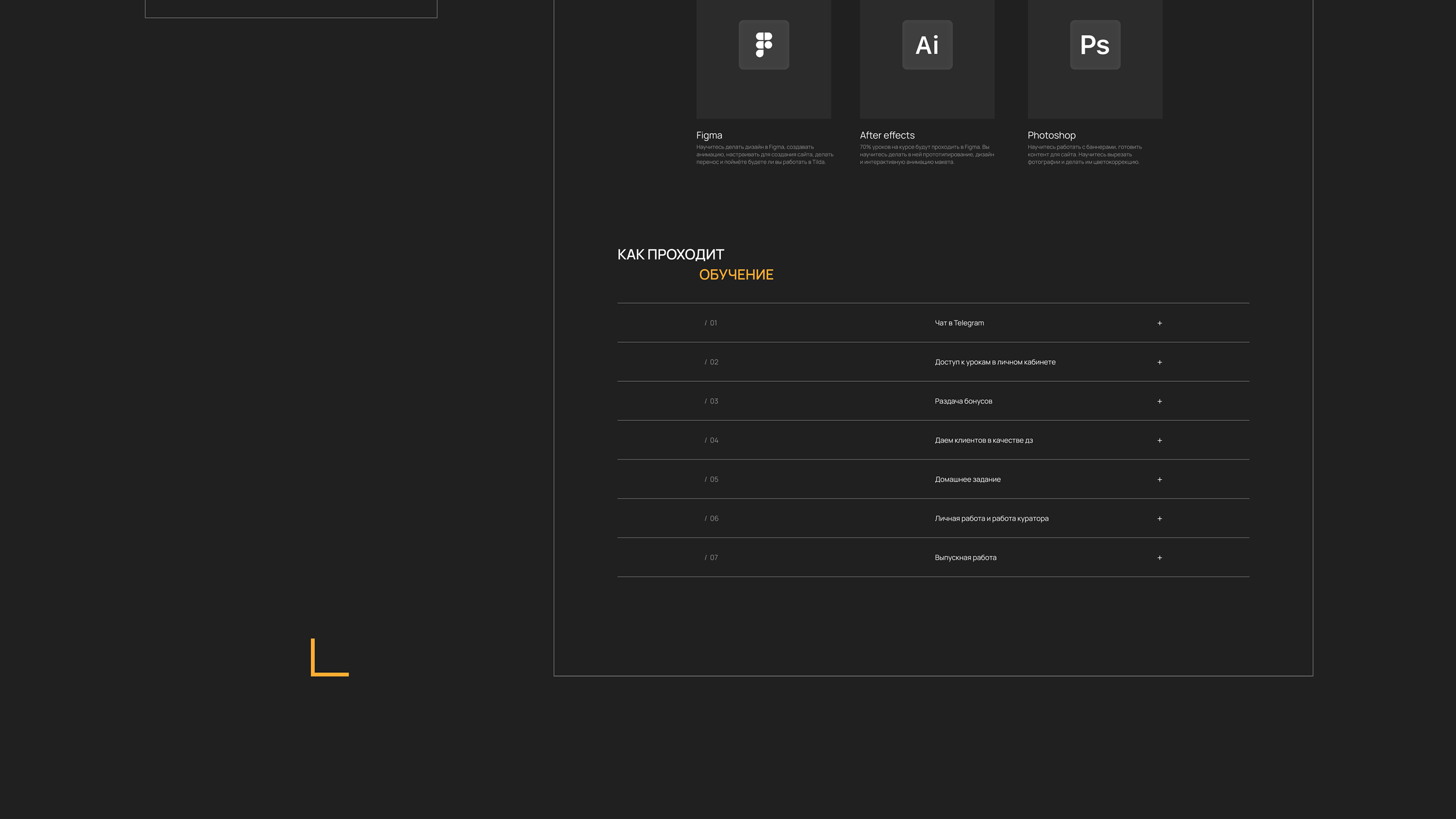Screen dimensions: 1456x819
Task: Click the Ai Illustrator icon
Action: pos(927,45)
